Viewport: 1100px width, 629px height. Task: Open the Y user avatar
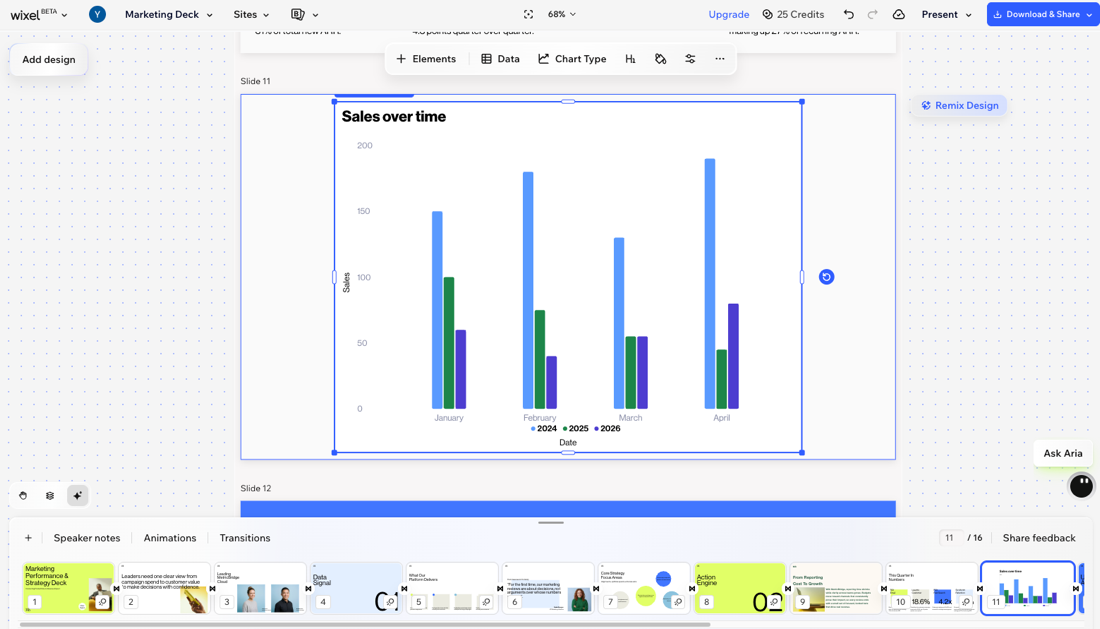(98, 14)
